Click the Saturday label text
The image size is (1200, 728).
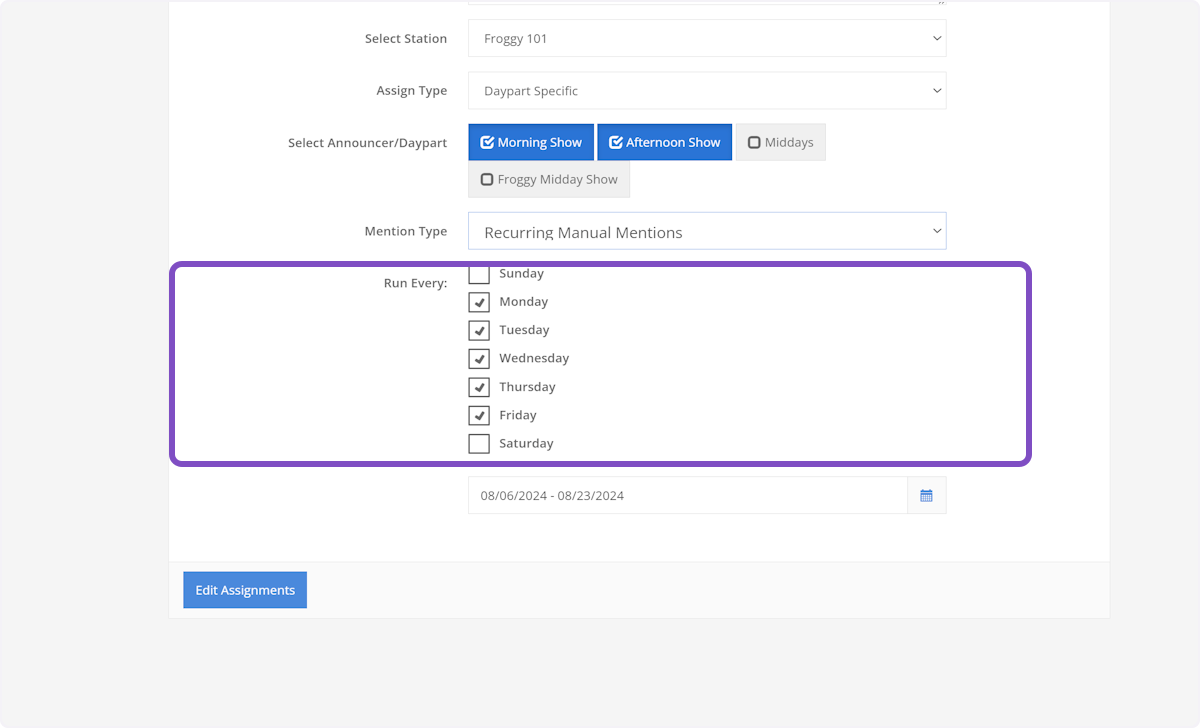coord(526,443)
